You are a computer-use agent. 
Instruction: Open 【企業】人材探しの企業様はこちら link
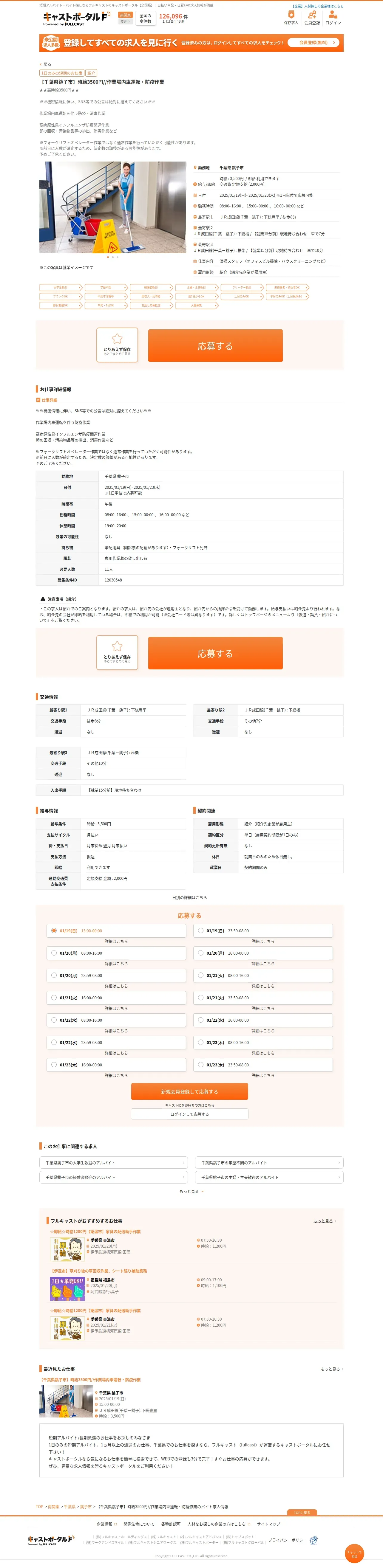point(317,6)
